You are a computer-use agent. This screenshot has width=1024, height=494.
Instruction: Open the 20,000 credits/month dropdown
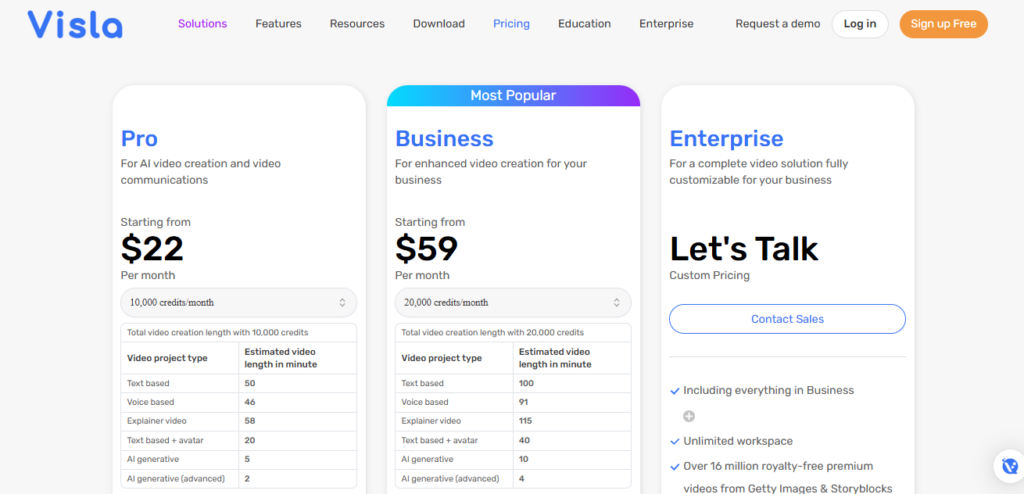click(x=513, y=302)
